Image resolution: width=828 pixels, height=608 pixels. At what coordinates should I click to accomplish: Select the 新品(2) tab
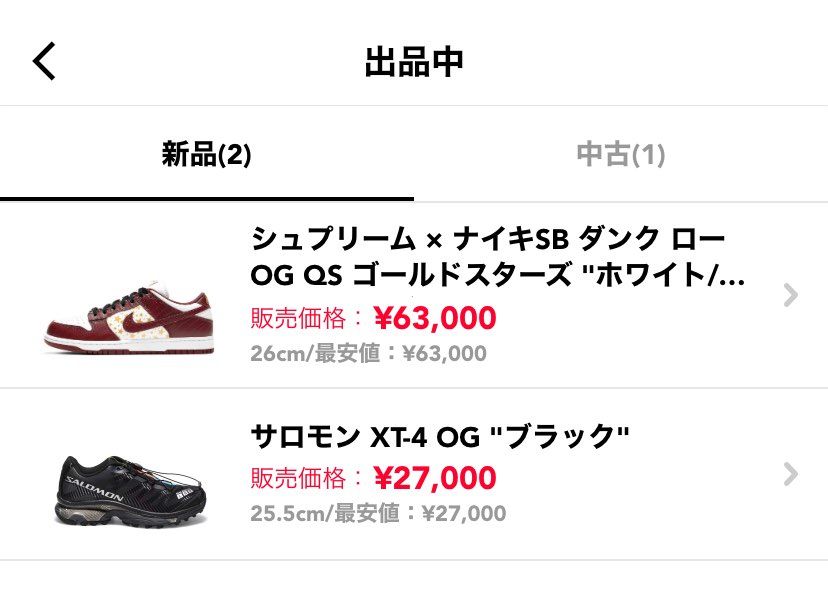click(x=207, y=155)
